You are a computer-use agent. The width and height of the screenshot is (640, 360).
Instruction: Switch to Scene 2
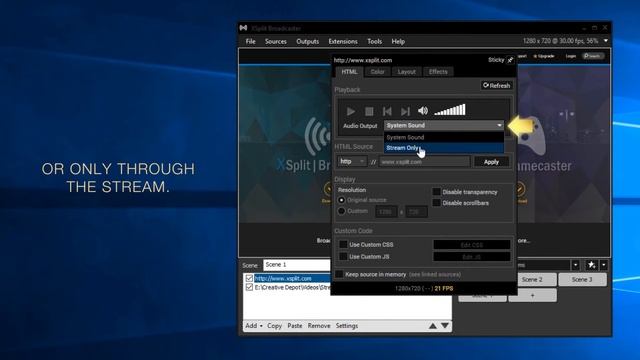click(x=532, y=280)
